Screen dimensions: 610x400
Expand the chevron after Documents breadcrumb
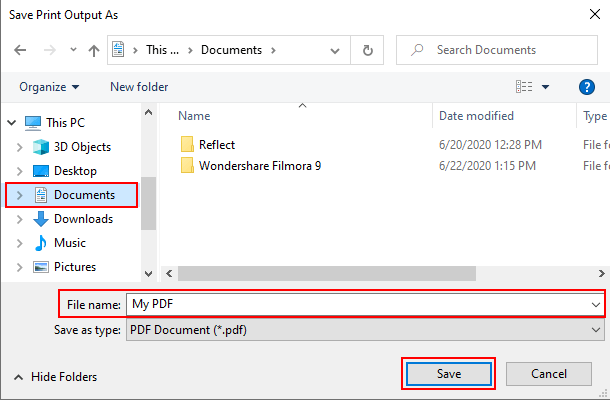(273, 50)
